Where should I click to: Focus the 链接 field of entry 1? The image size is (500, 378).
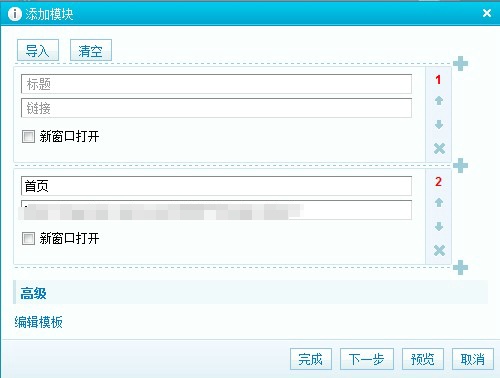216,108
